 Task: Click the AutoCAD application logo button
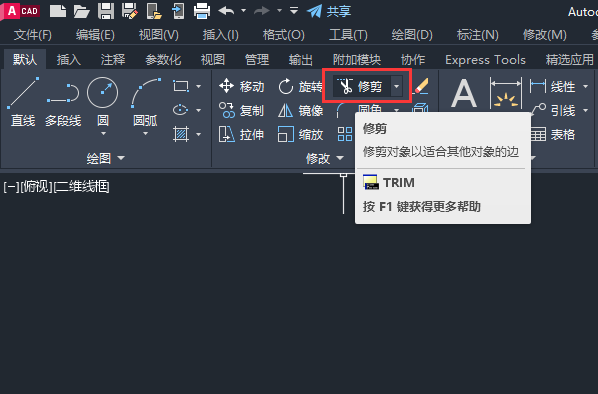tap(20, 11)
